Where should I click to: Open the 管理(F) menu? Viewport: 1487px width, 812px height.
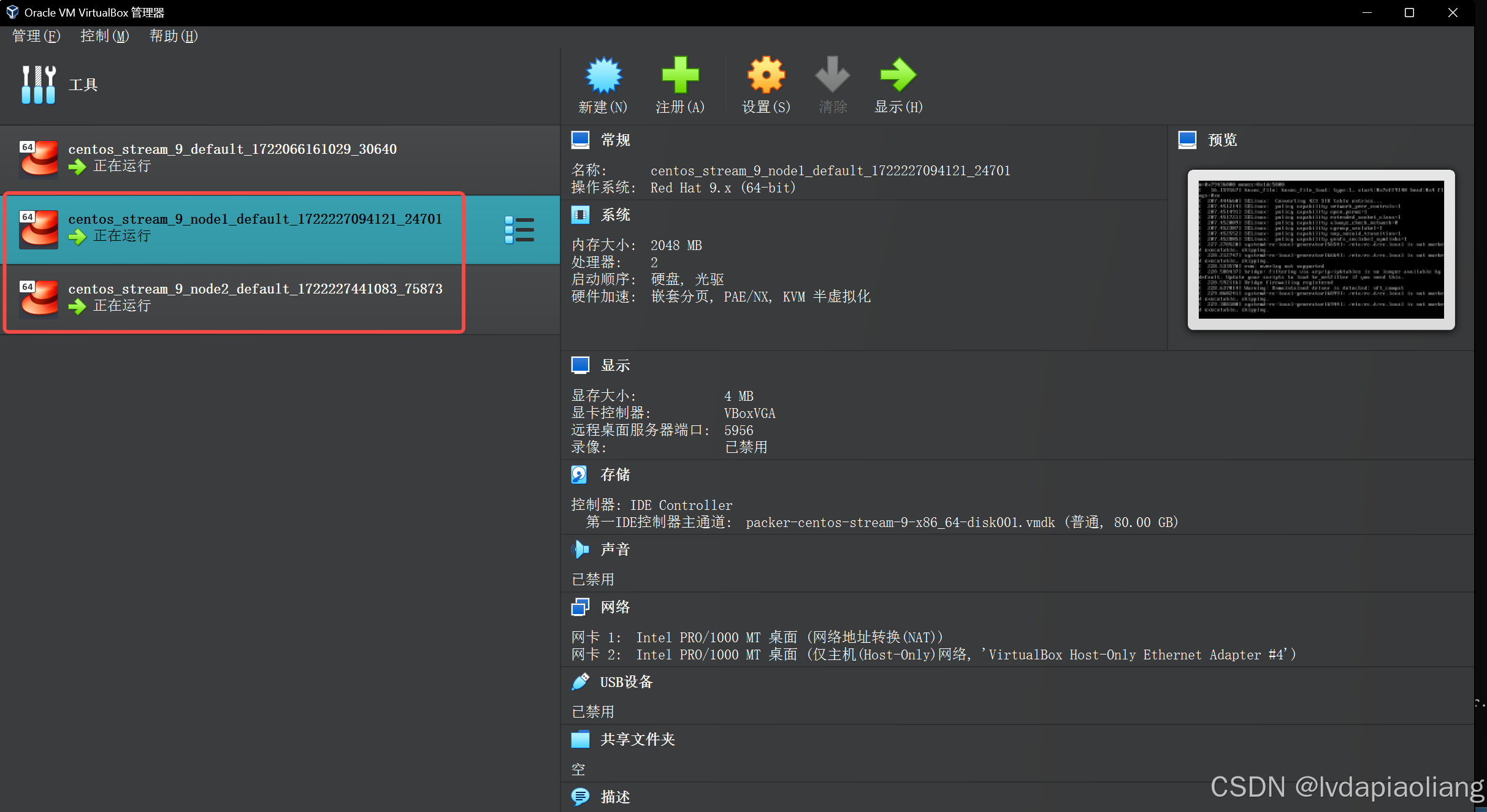point(36,36)
